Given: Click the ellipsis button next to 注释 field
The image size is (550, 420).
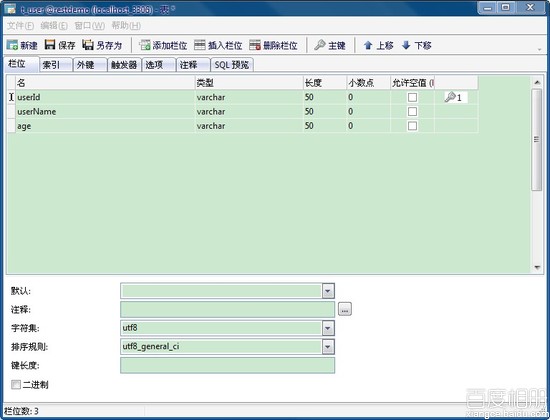Looking at the screenshot, I should [x=345, y=309].
